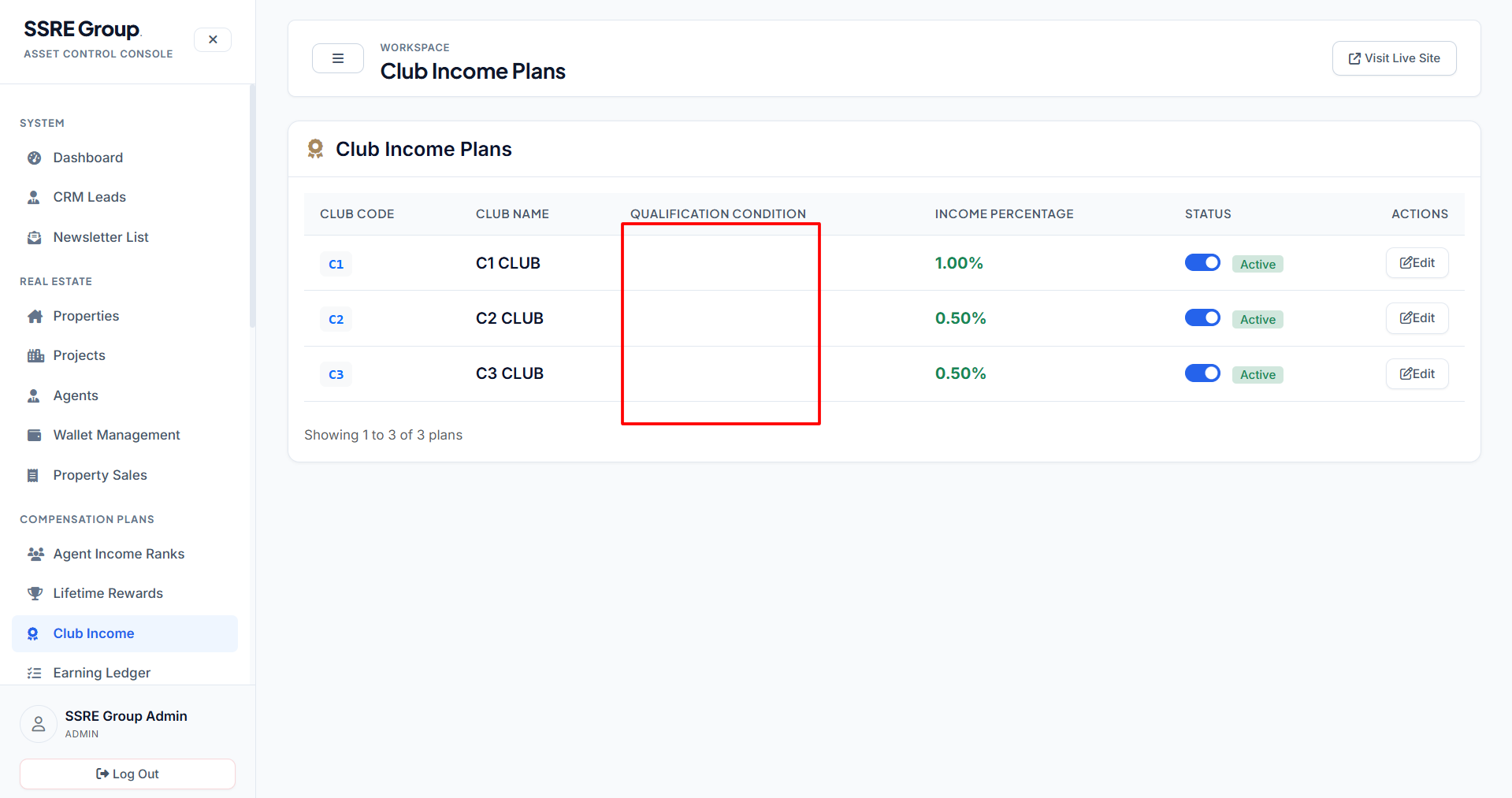Switch off the C3 CLUB status toggle
The height and width of the screenshot is (798, 1512).
[1202, 373]
